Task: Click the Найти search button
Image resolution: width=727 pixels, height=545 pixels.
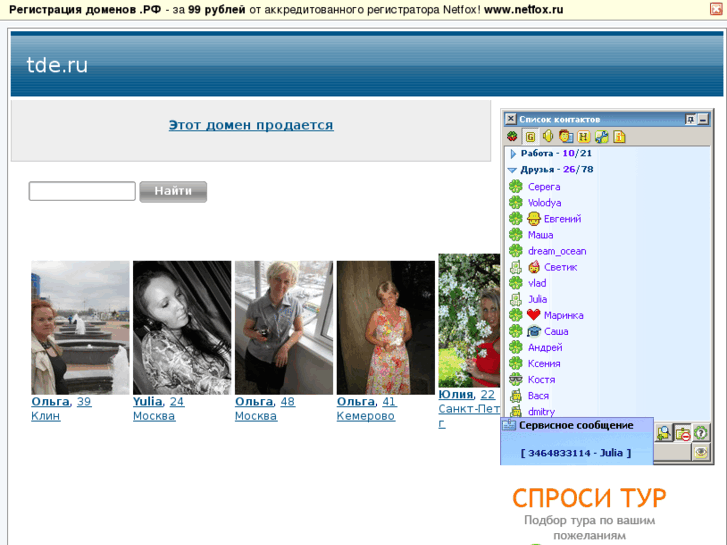Action: coord(173,192)
